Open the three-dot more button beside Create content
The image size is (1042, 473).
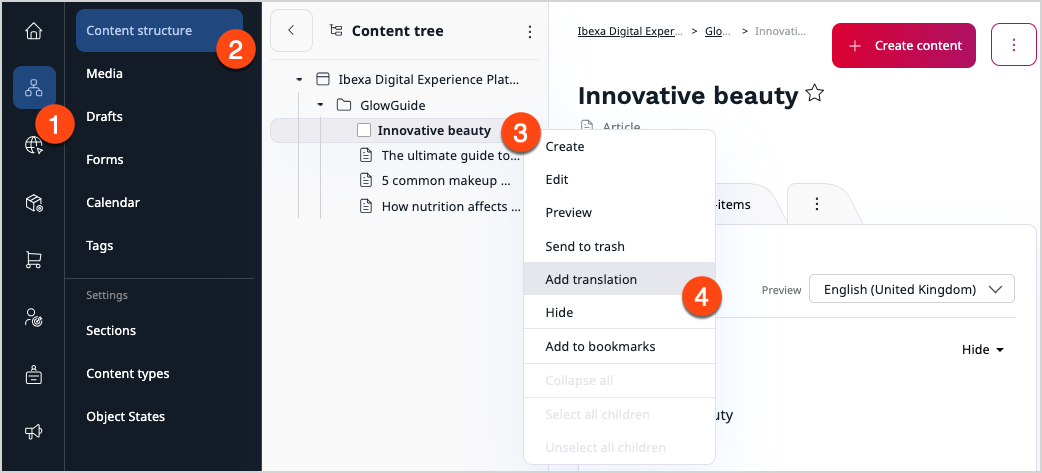pyautogui.click(x=1013, y=45)
